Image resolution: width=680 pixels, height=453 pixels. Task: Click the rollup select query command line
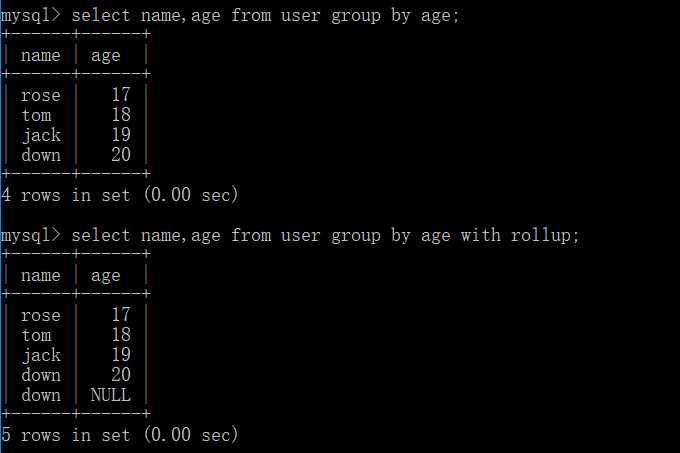pyautogui.click(x=290, y=236)
